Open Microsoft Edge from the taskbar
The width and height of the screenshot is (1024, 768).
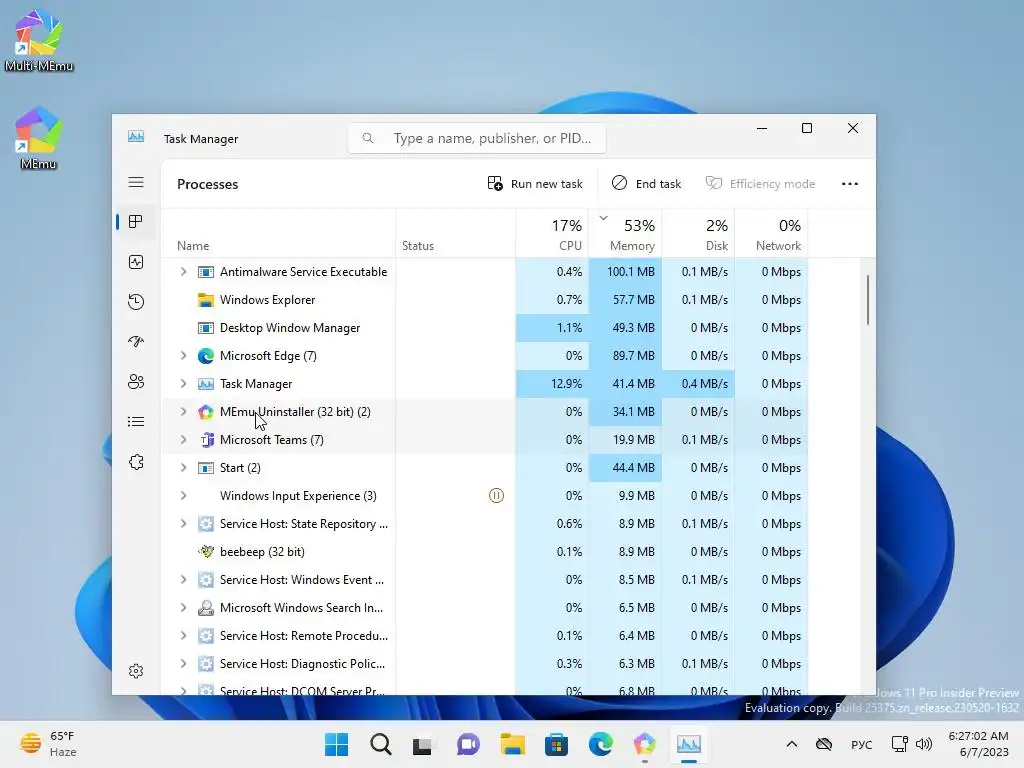(601, 744)
